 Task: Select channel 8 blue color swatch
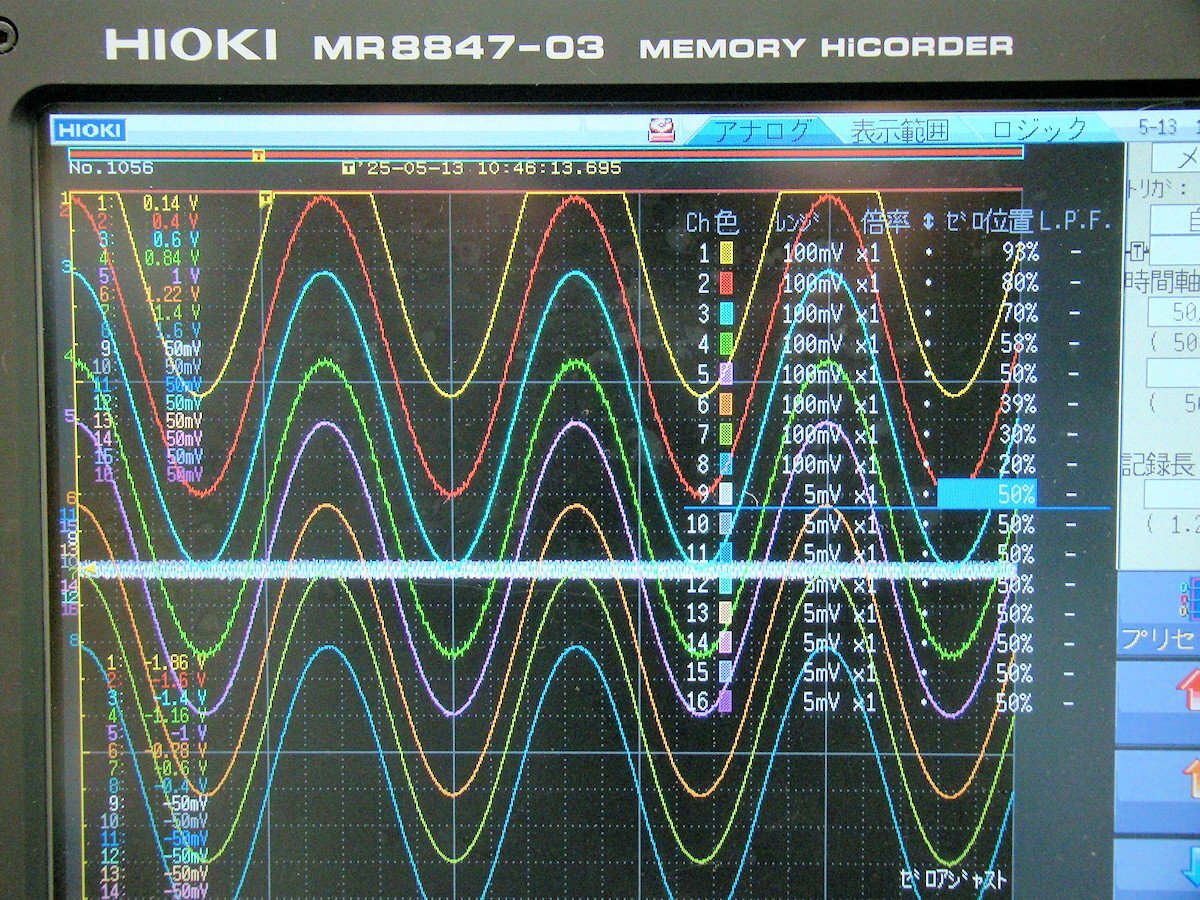pyautogui.click(x=726, y=464)
